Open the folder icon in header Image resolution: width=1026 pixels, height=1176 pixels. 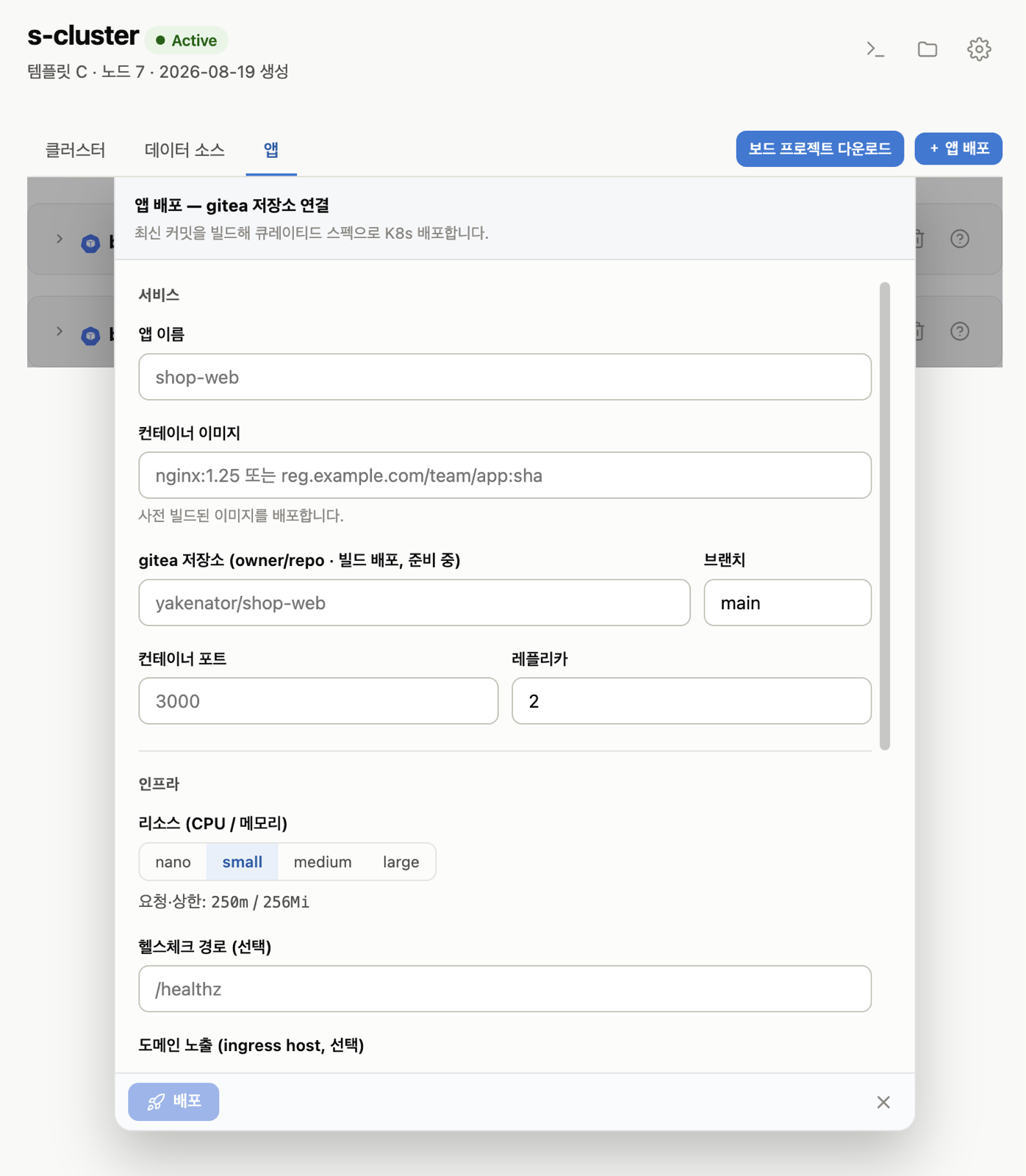928,49
